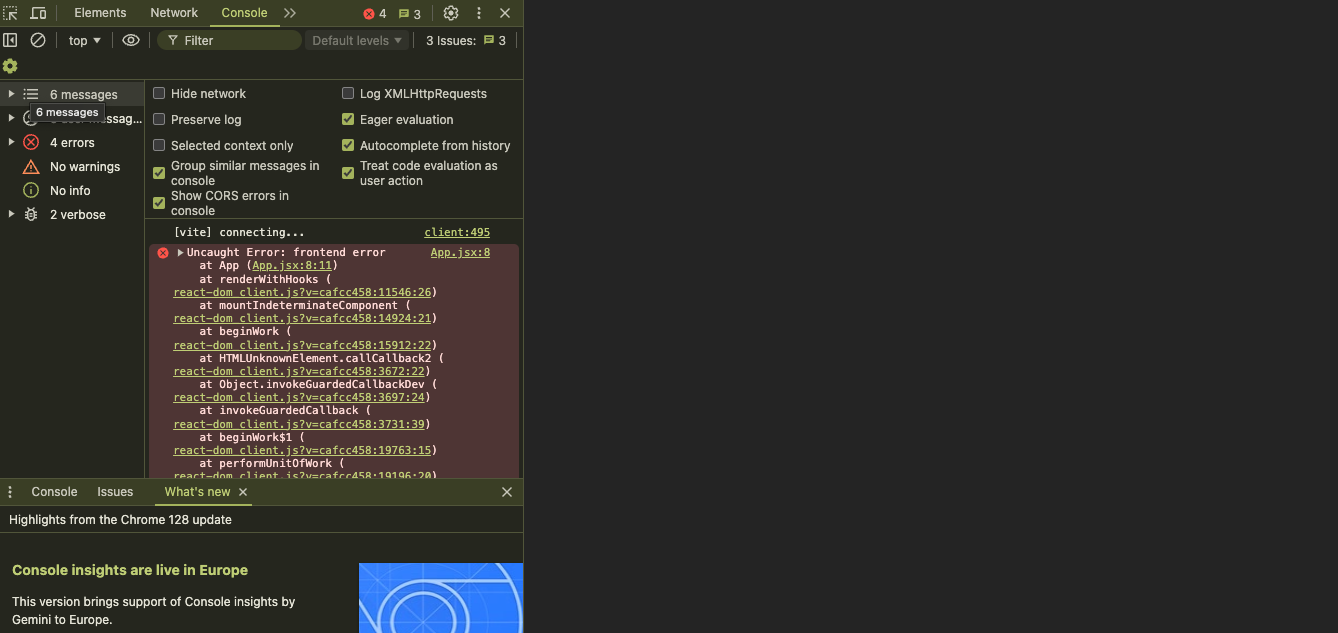Open the App.jsx:8:11 stack link
Viewport: 1338px width, 633px height.
coord(293,266)
